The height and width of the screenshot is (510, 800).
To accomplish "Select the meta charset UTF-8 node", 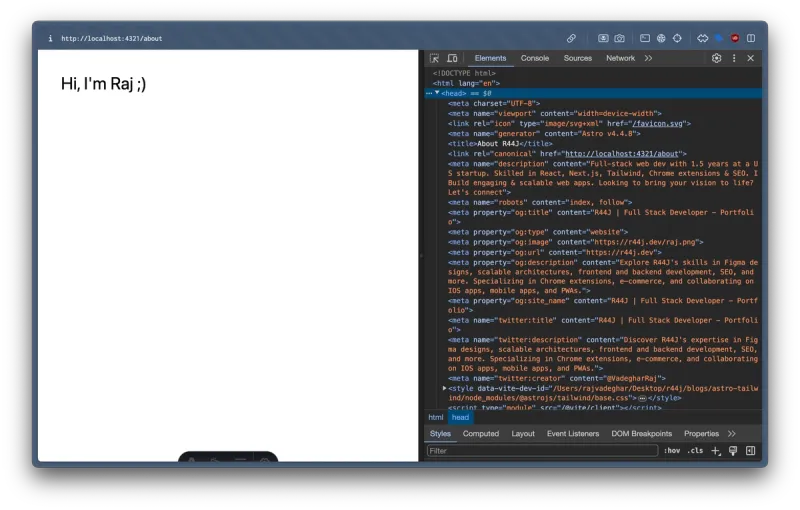I will tap(494, 103).
